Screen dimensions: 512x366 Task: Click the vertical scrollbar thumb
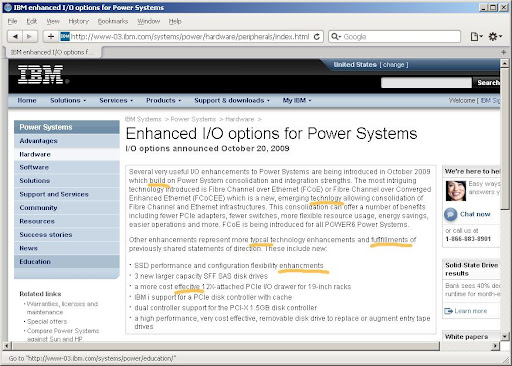tap(504, 139)
